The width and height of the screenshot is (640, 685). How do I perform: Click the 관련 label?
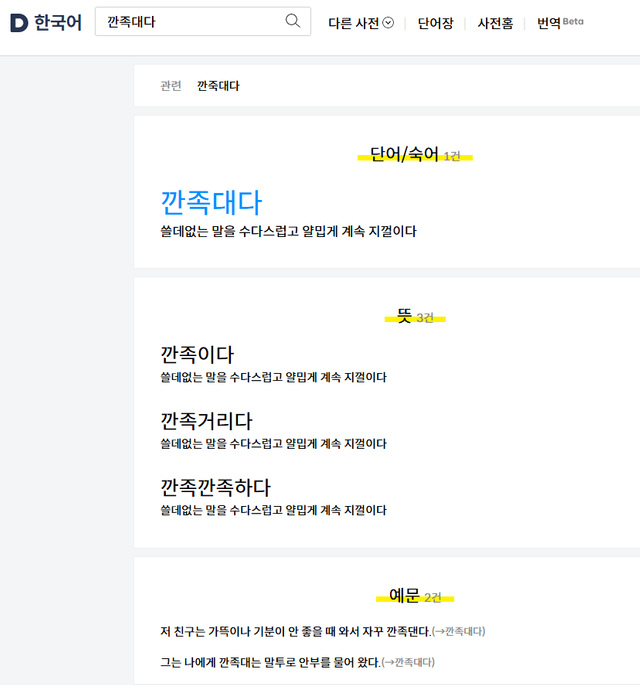pyautogui.click(x=171, y=86)
